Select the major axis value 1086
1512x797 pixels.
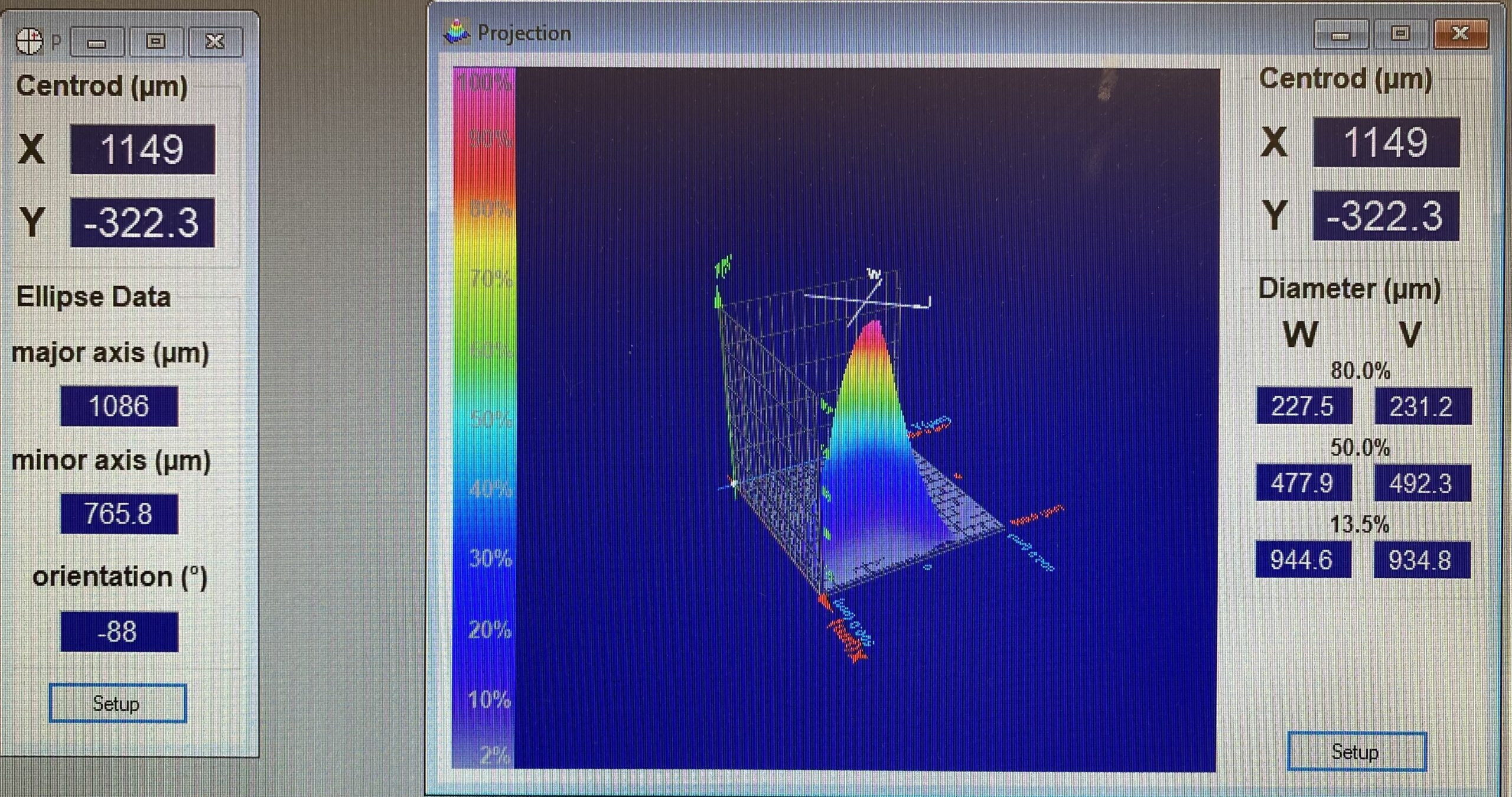pos(119,406)
